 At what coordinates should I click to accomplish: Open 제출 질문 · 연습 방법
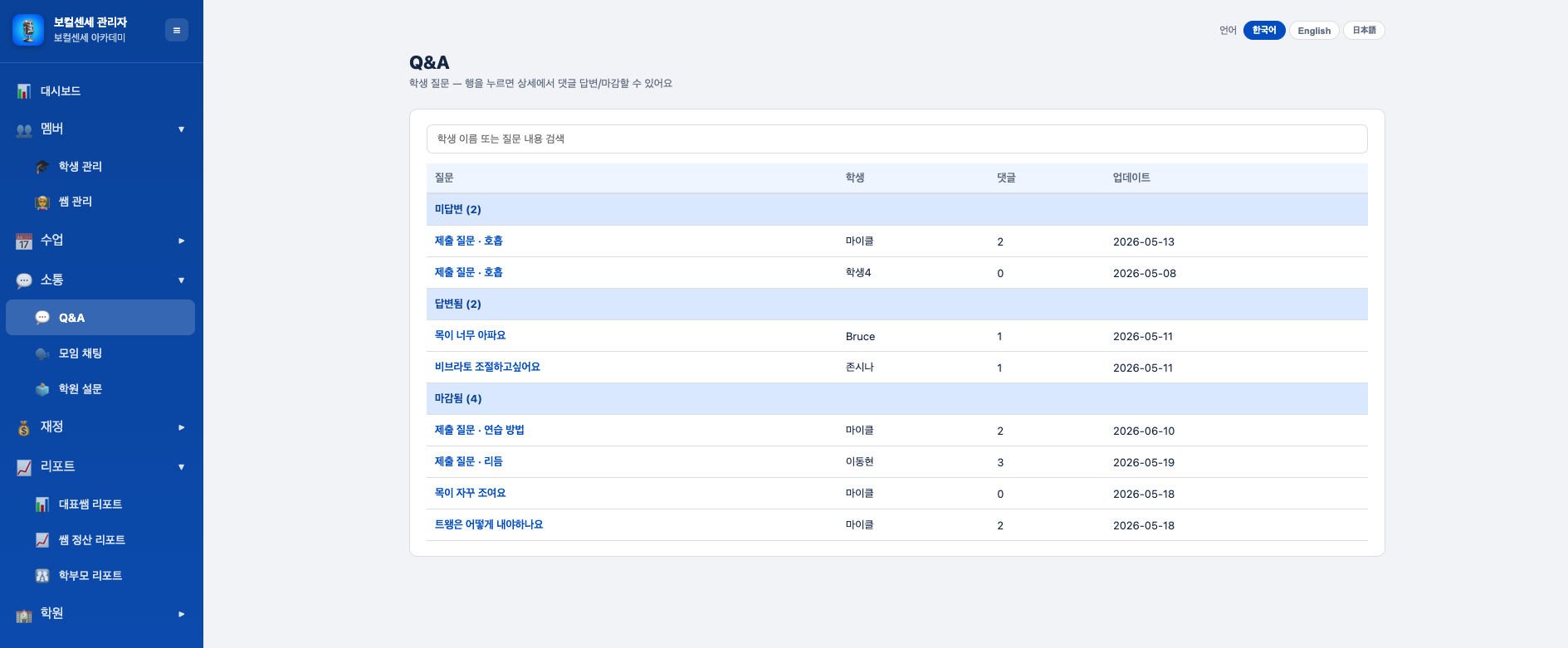click(480, 430)
